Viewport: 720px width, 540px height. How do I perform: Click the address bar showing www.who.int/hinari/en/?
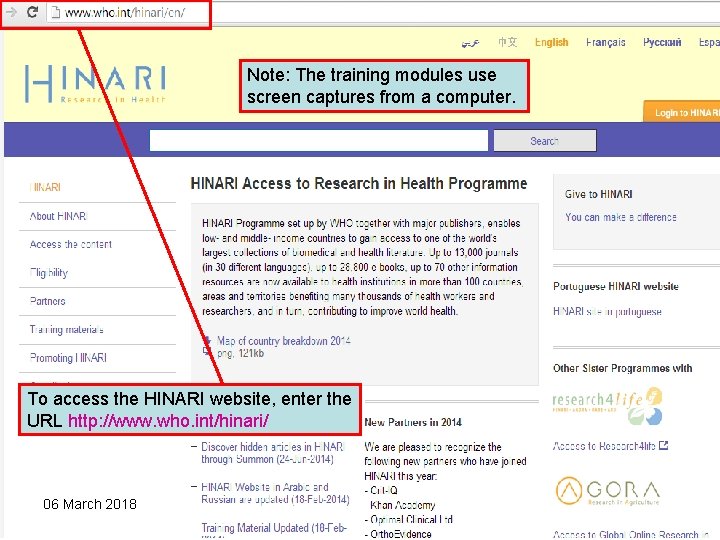pos(383,12)
